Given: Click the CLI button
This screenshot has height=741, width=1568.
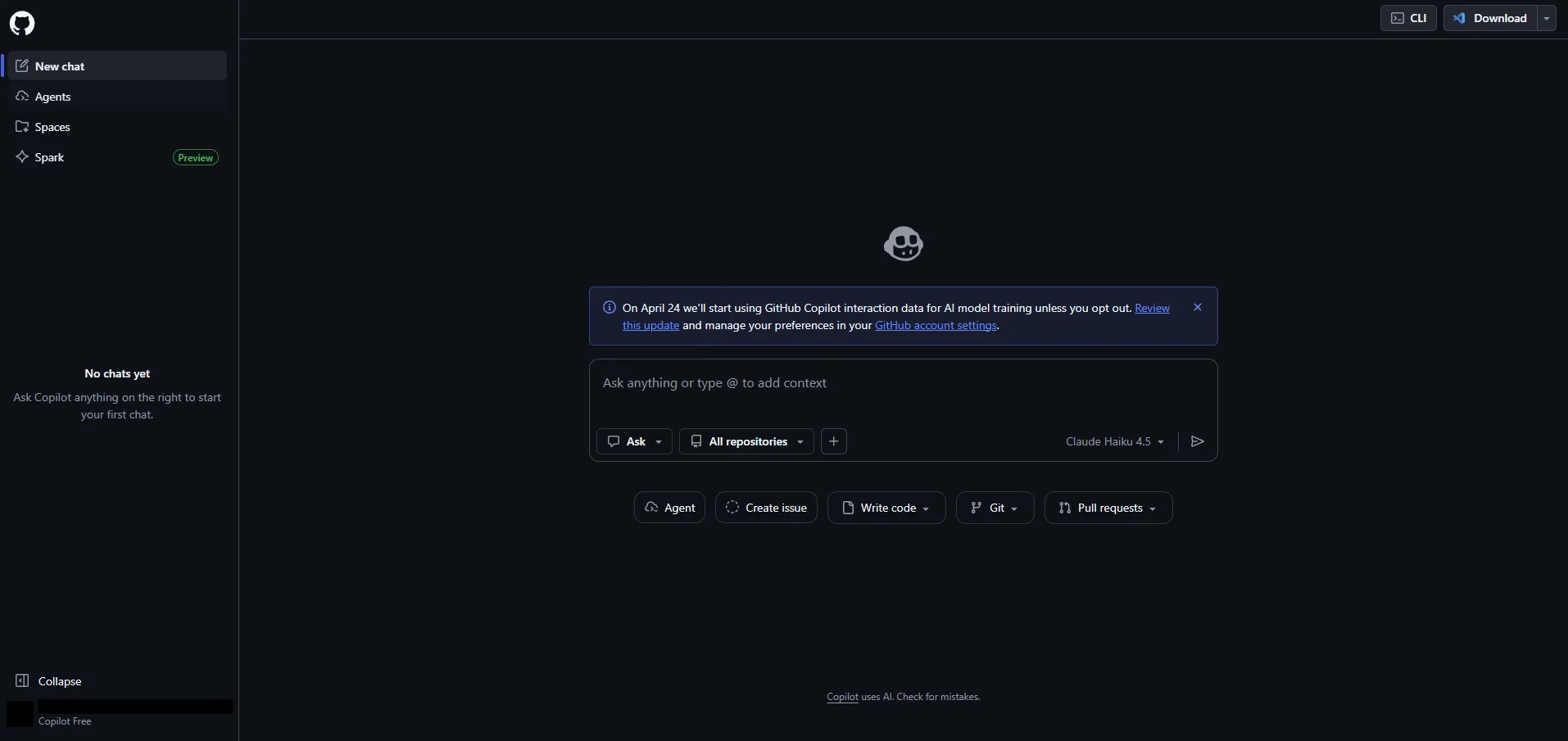Looking at the screenshot, I should [x=1408, y=18].
